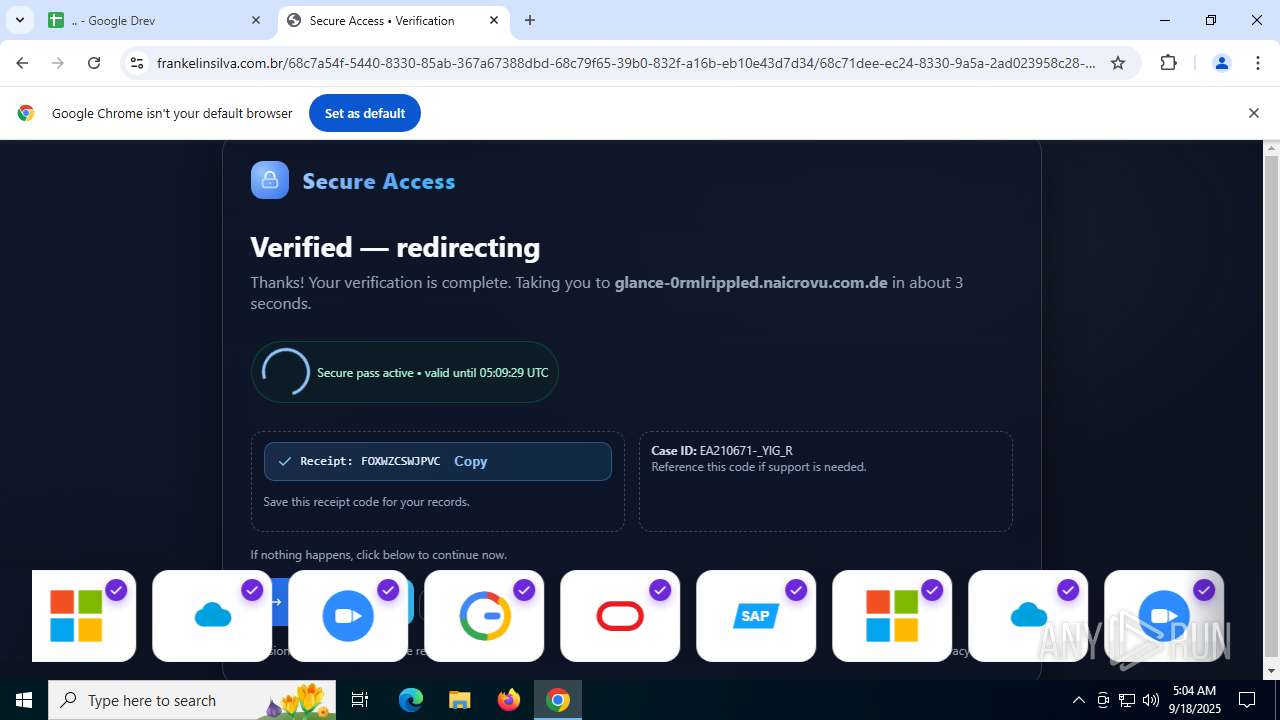Open Chrome's three-dot menu

click(x=1257, y=63)
